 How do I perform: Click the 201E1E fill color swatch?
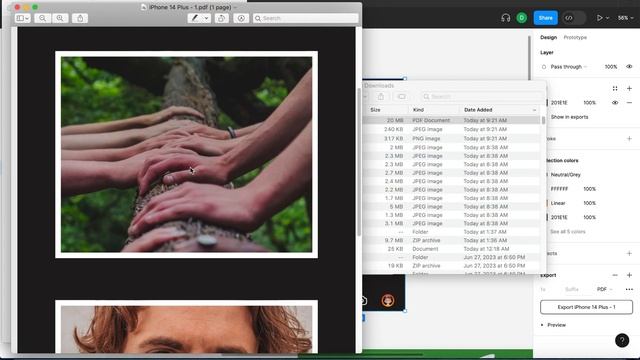tap(547, 103)
